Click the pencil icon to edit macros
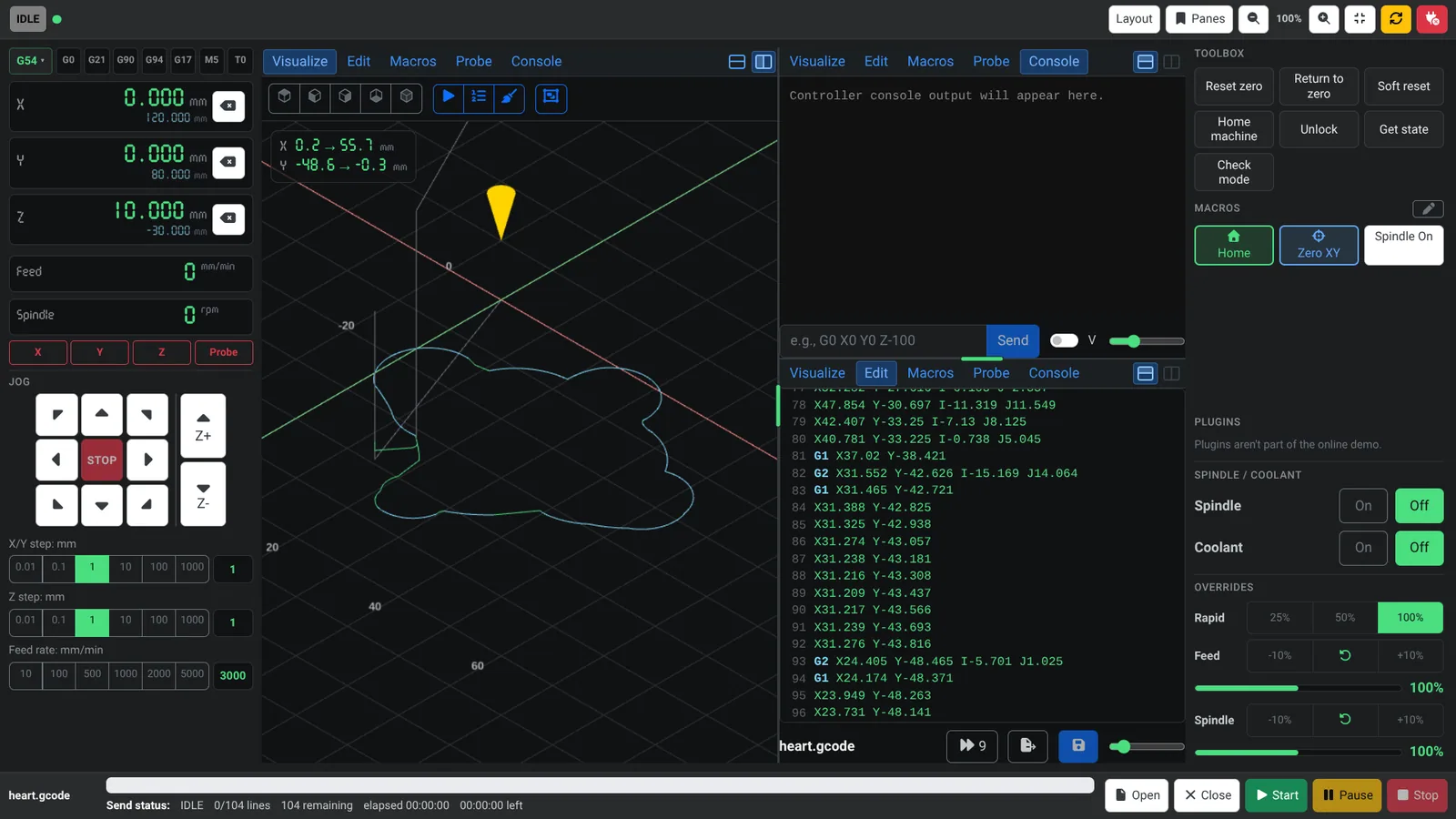Image resolution: width=1456 pixels, height=819 pixels. click(1428, 208)
